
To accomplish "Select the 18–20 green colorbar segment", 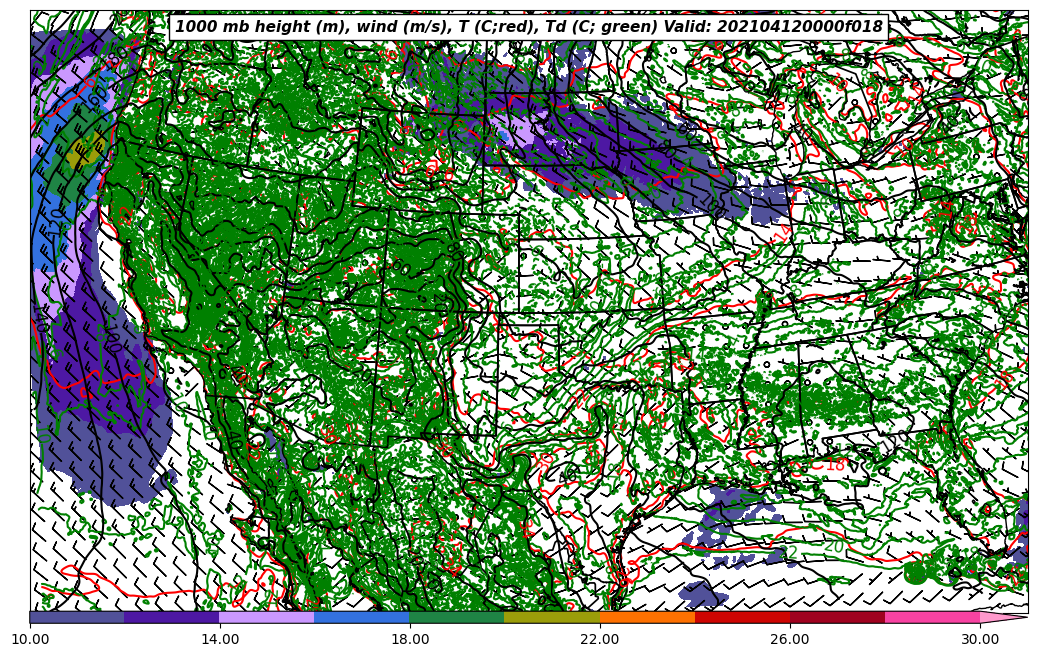I will point(457,617).
